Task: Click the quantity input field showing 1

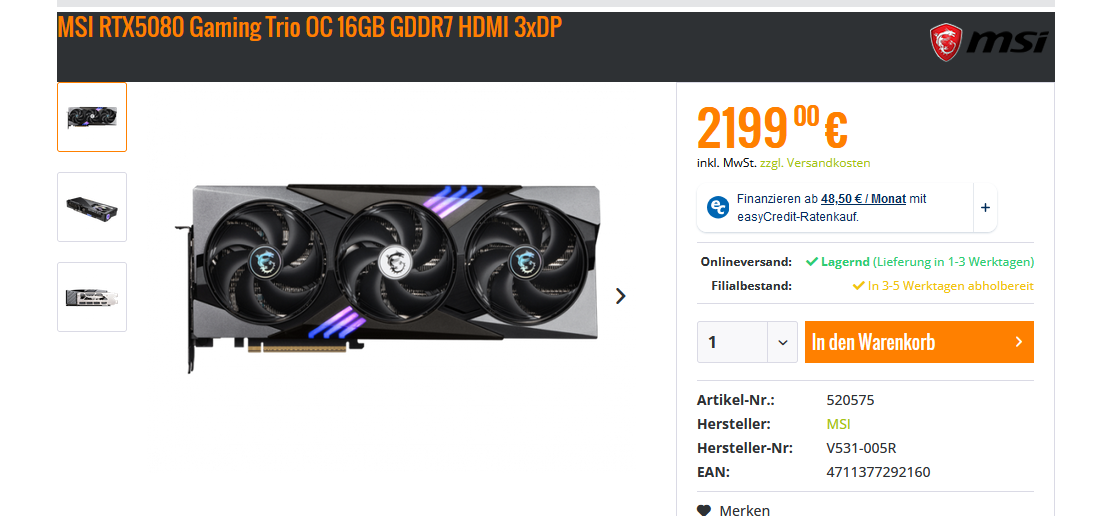Action: [732, 342]
